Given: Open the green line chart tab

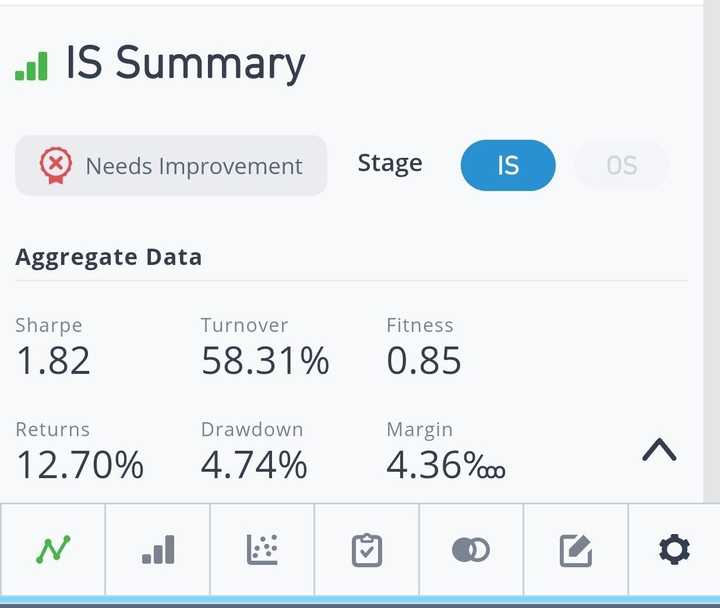Looking at the screenshot, I should pos(53,549).
